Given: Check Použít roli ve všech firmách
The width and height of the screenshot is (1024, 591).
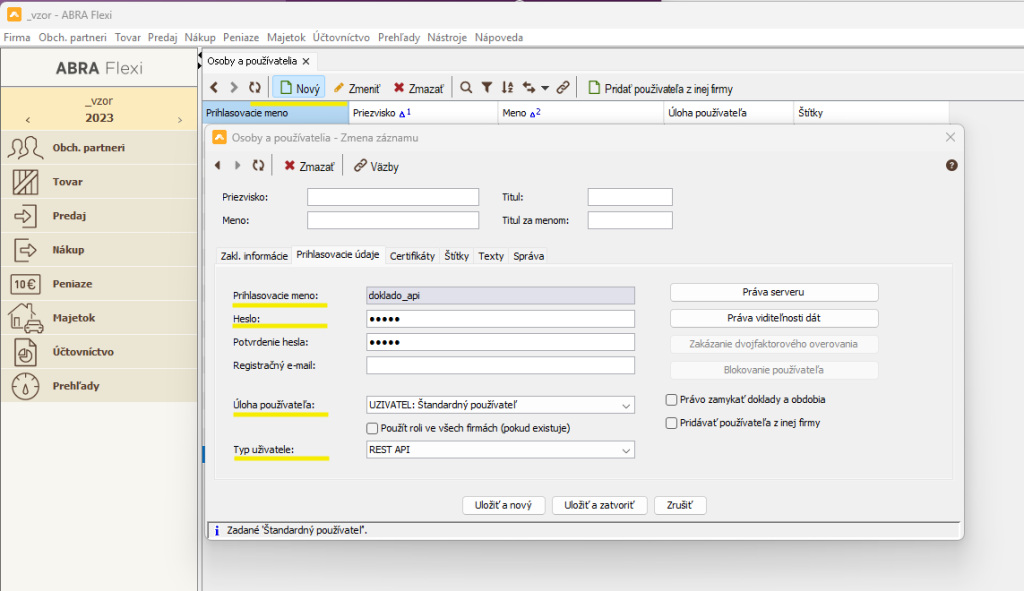Looking at the screenshot, I should pos(372,428).
